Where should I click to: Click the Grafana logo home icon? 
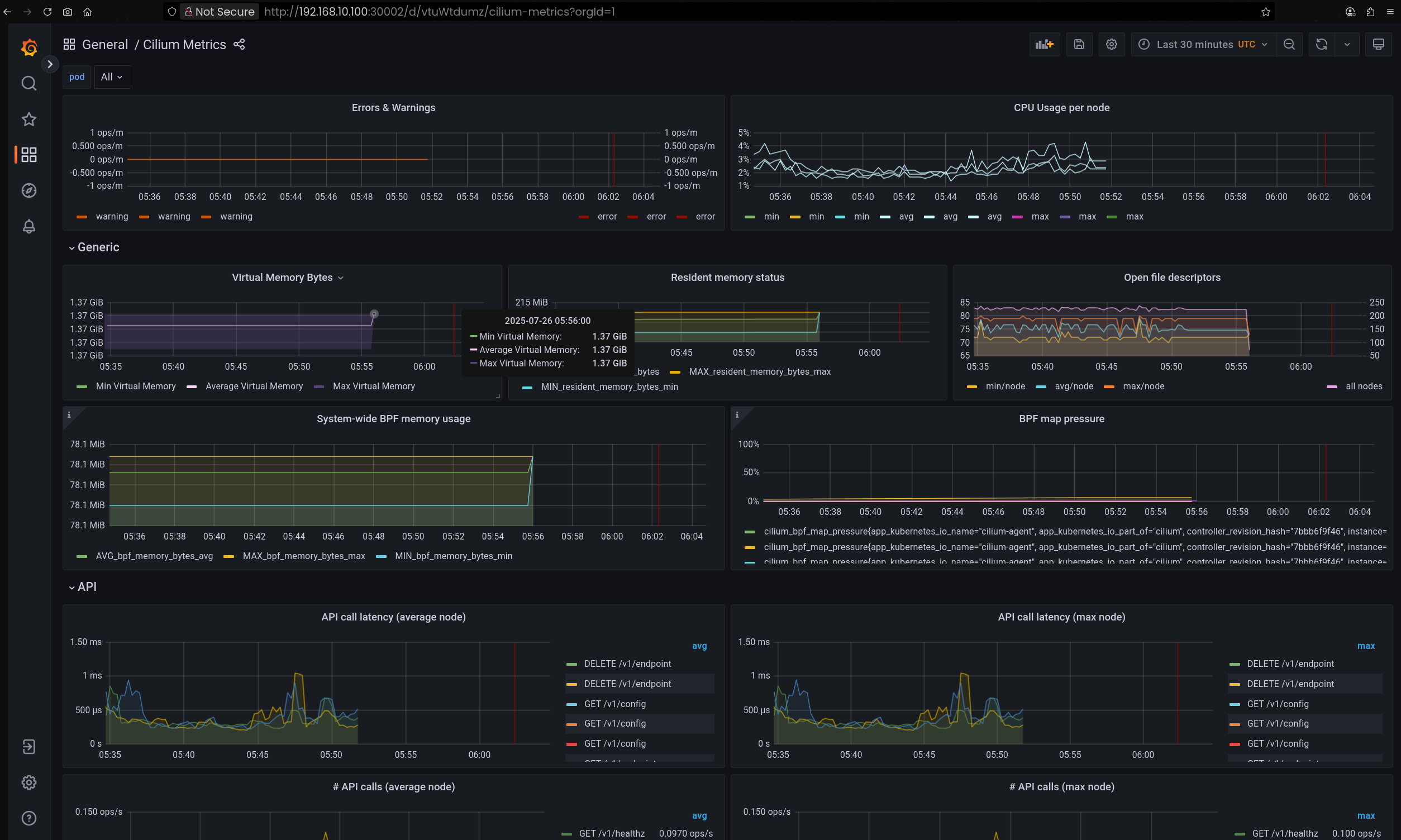point(29,47)
